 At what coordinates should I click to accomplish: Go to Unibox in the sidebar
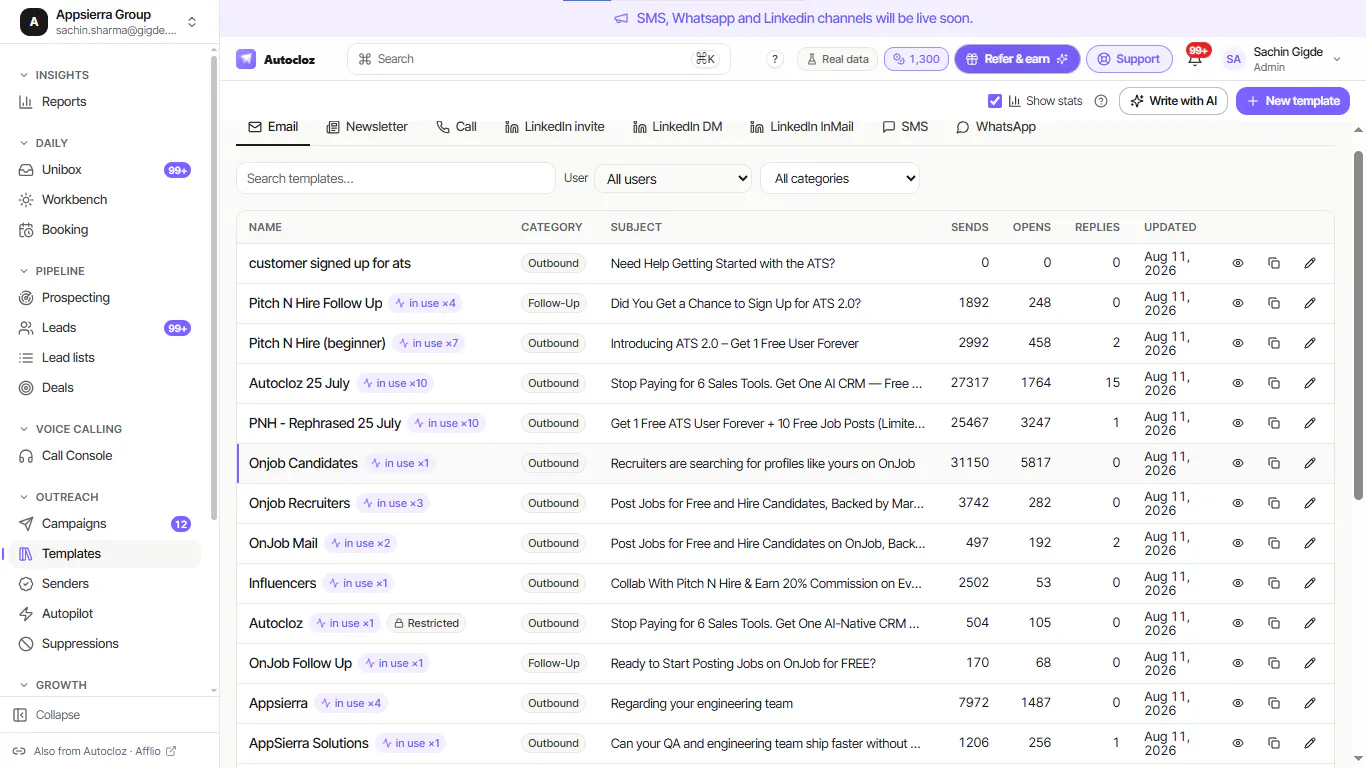click(105, 170)
